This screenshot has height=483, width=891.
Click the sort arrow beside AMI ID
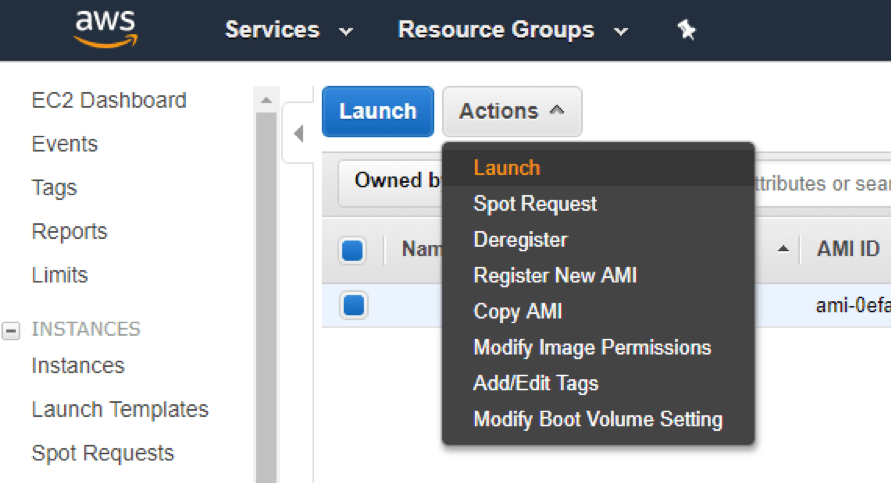[x=783, y=248]
